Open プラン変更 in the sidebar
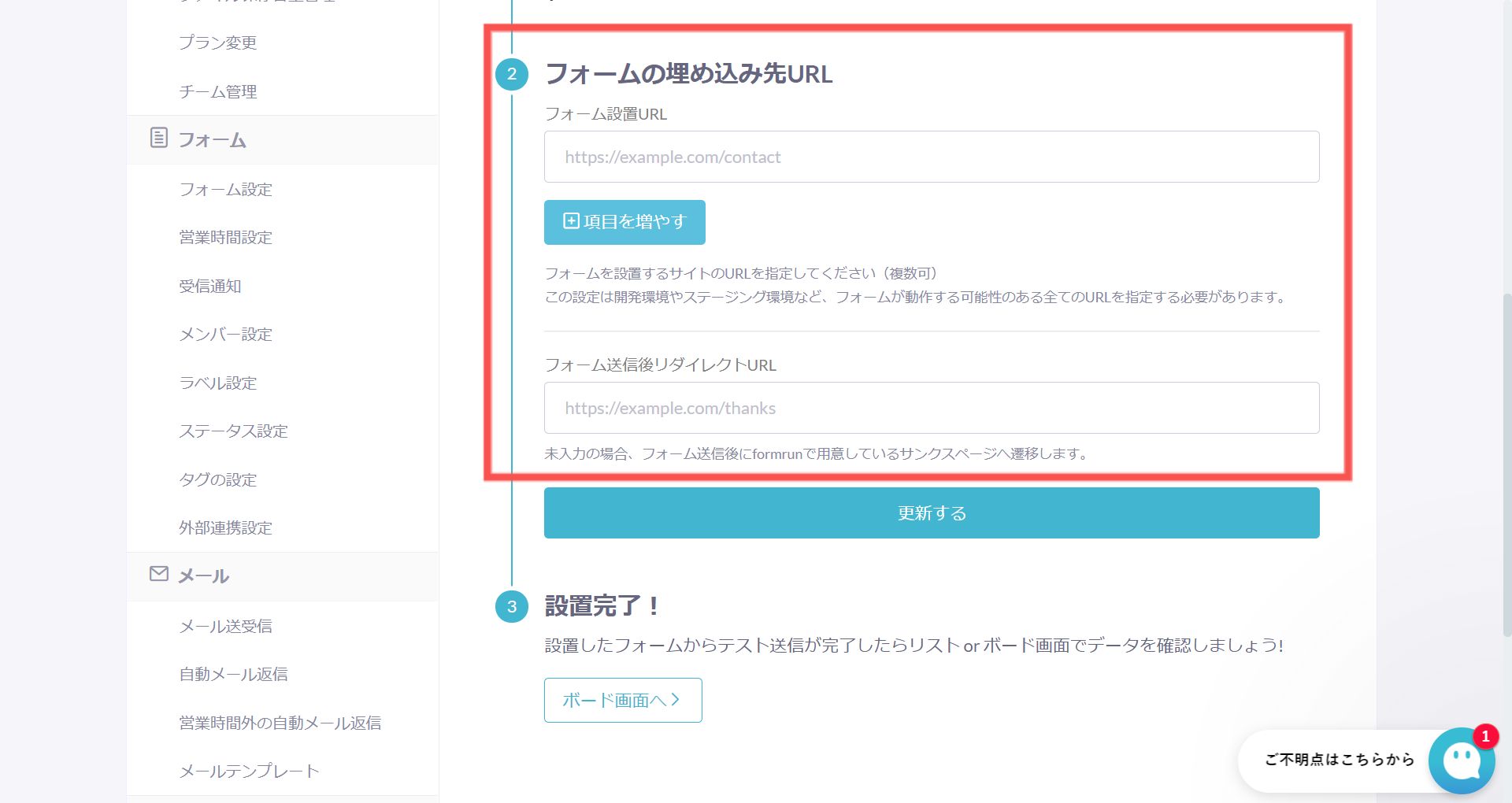Screen dimensions: 1512x803 pyautogui.click(x=217, y=43)
